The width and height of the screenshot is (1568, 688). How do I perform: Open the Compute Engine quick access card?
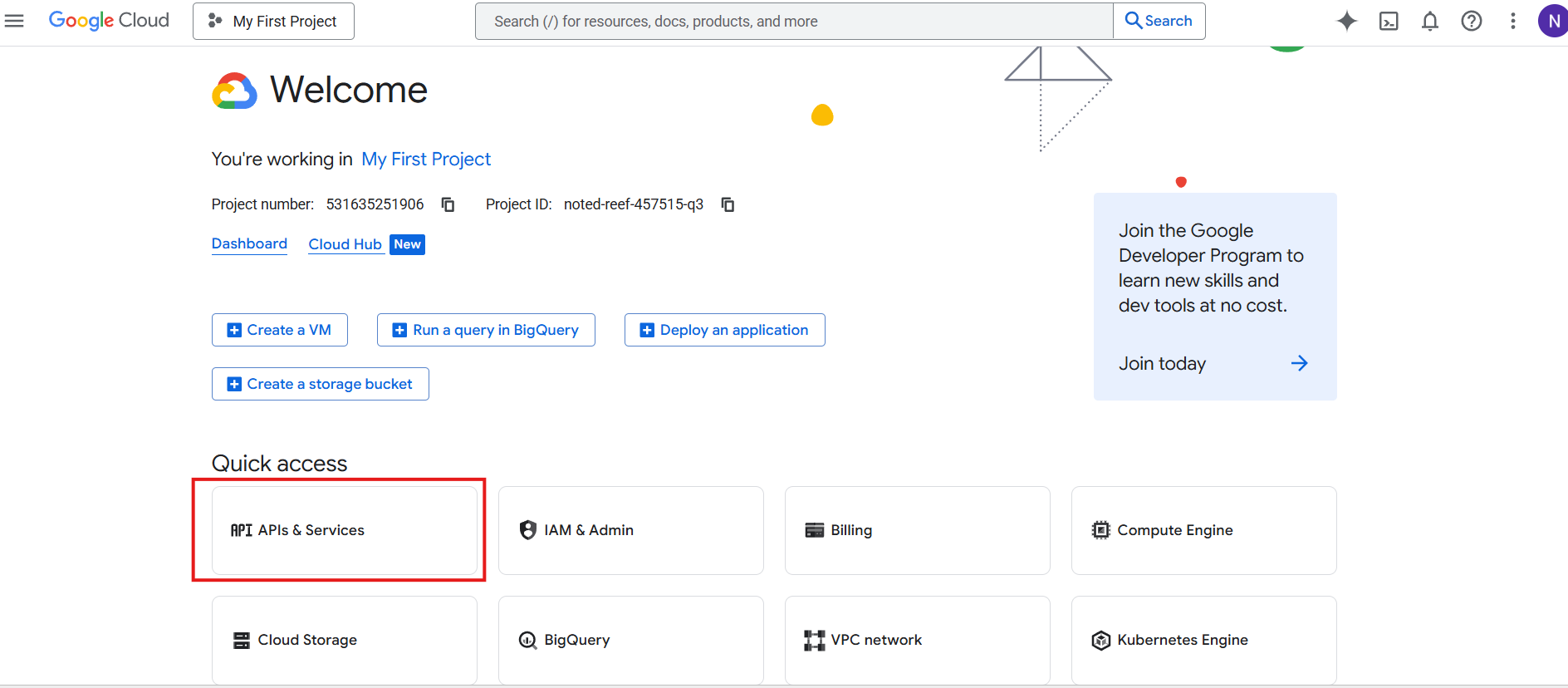(x=1203, y=530)
